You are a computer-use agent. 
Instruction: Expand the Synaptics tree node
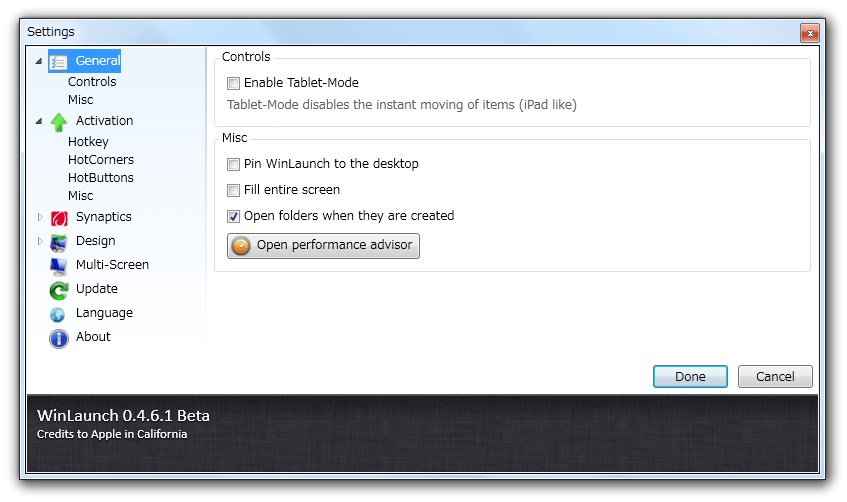39,217
